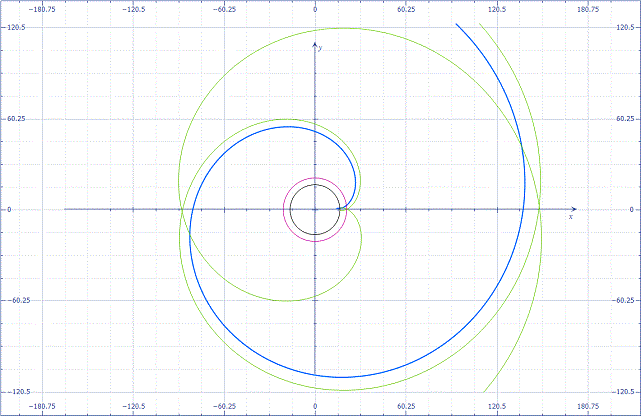Click the 0 tick on top edge
The height and width of the screenshot is (416, 641).
tap(315, 9)
